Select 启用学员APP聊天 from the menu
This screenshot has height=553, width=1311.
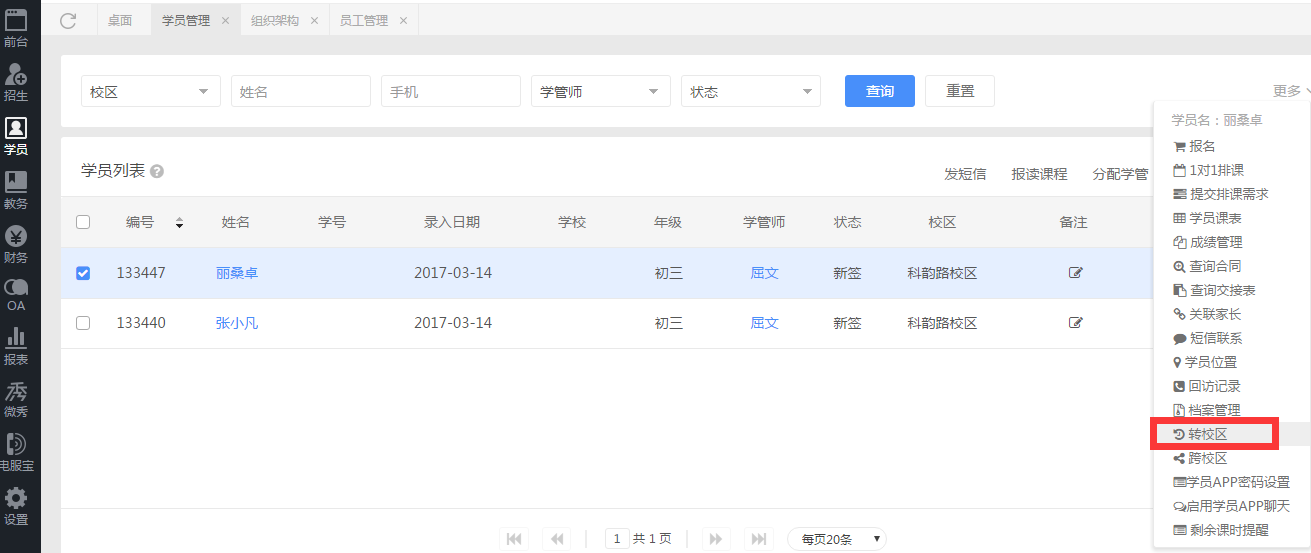point(1231,506)
